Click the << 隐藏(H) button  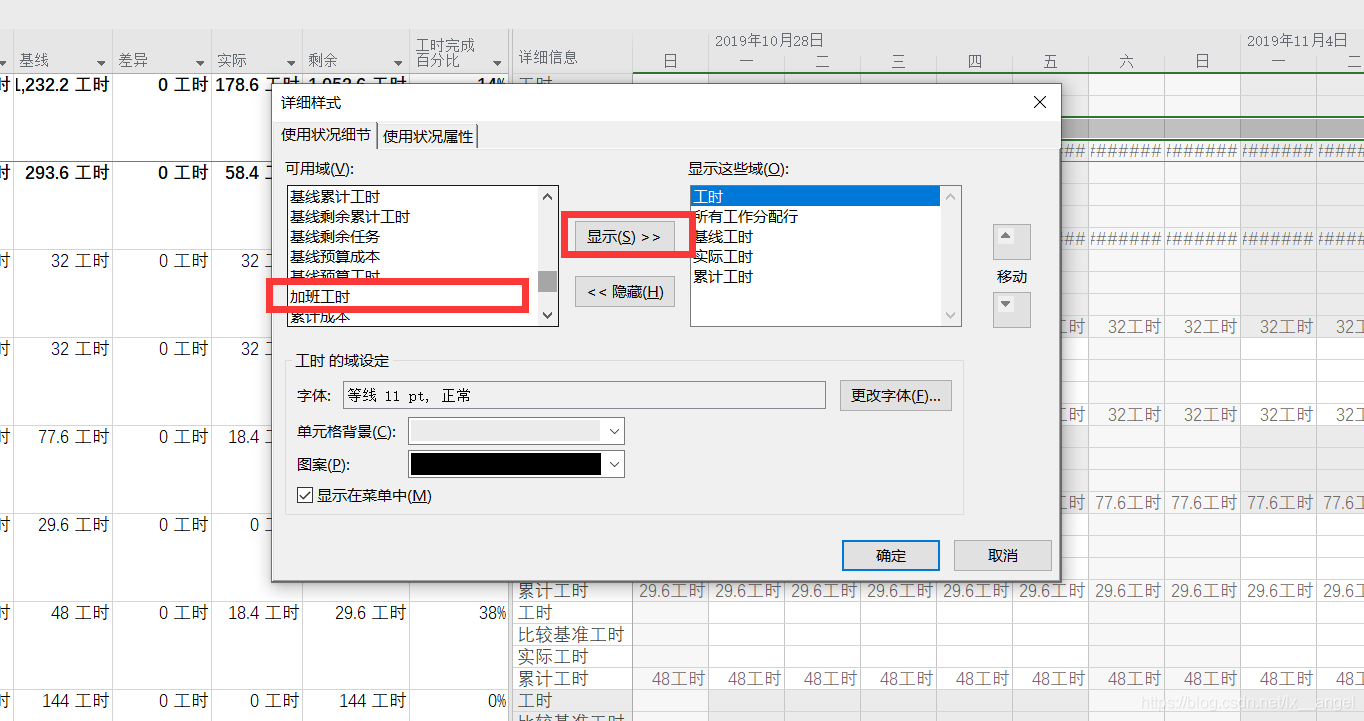[625, 292]
